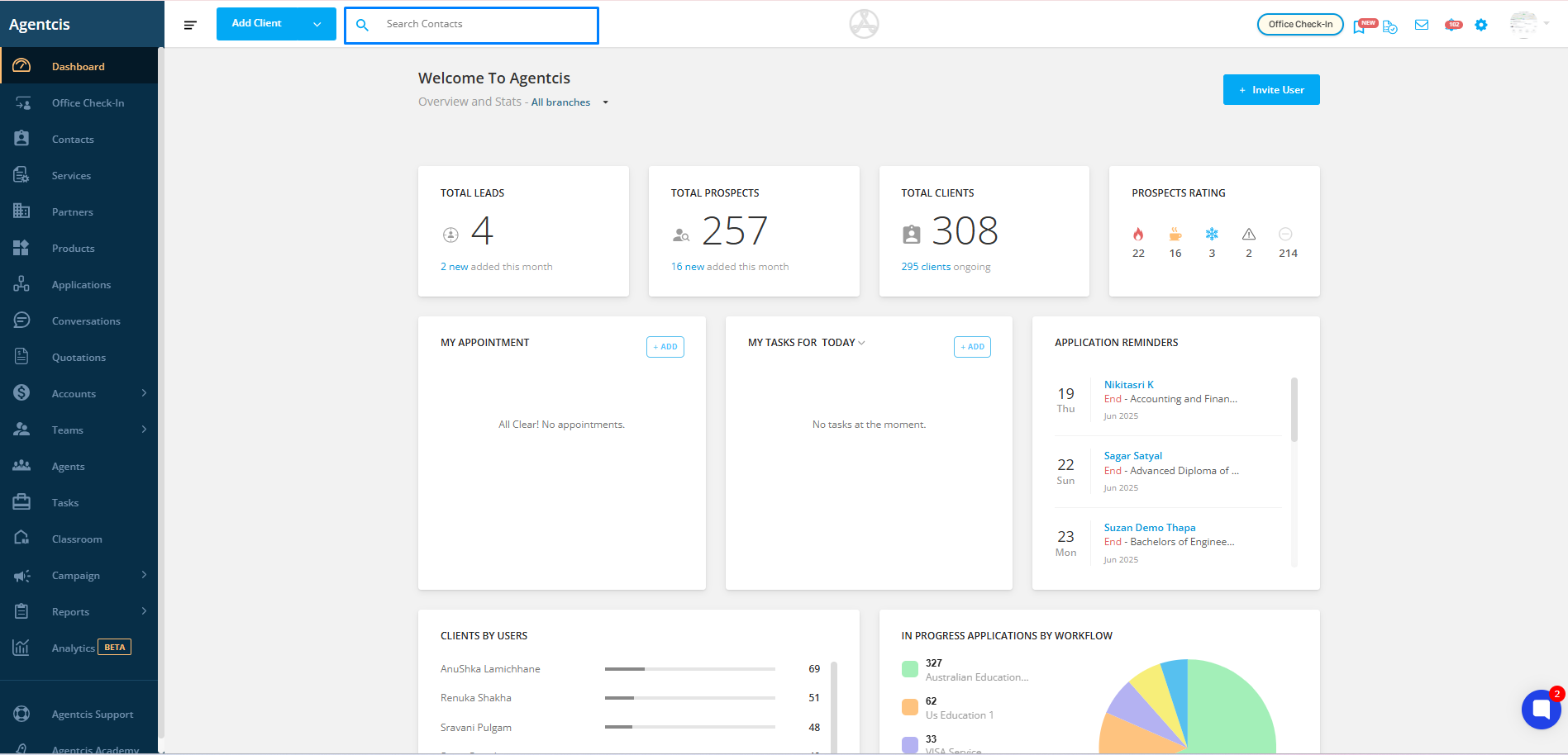This screenshot has height=755, width=1568.
Task: Click the flagged prospects warning triangle icon
Action: click(x=1249, y=234)
